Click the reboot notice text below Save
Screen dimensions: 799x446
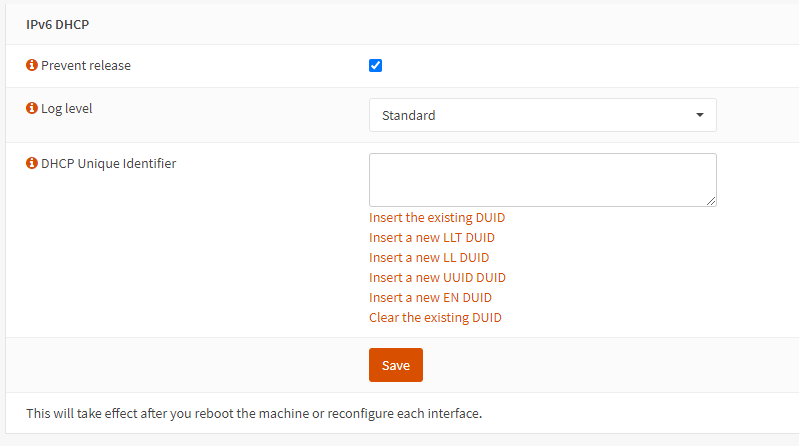click(x=254, y=412)
